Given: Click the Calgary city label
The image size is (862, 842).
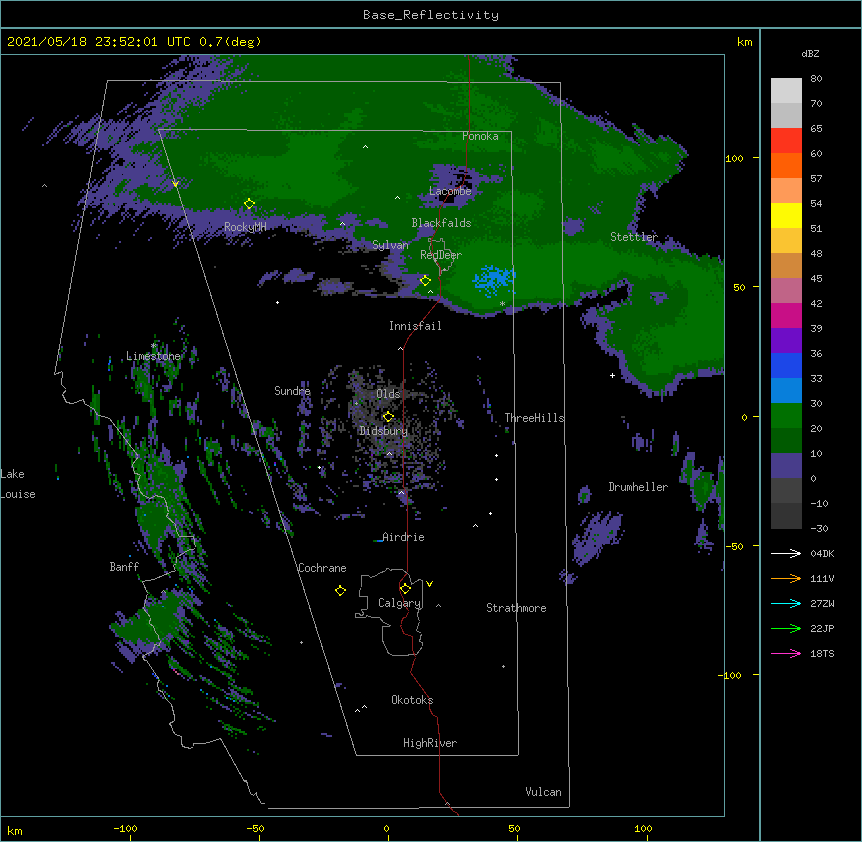Looking at the screenshot, I should tap(399, 603).
